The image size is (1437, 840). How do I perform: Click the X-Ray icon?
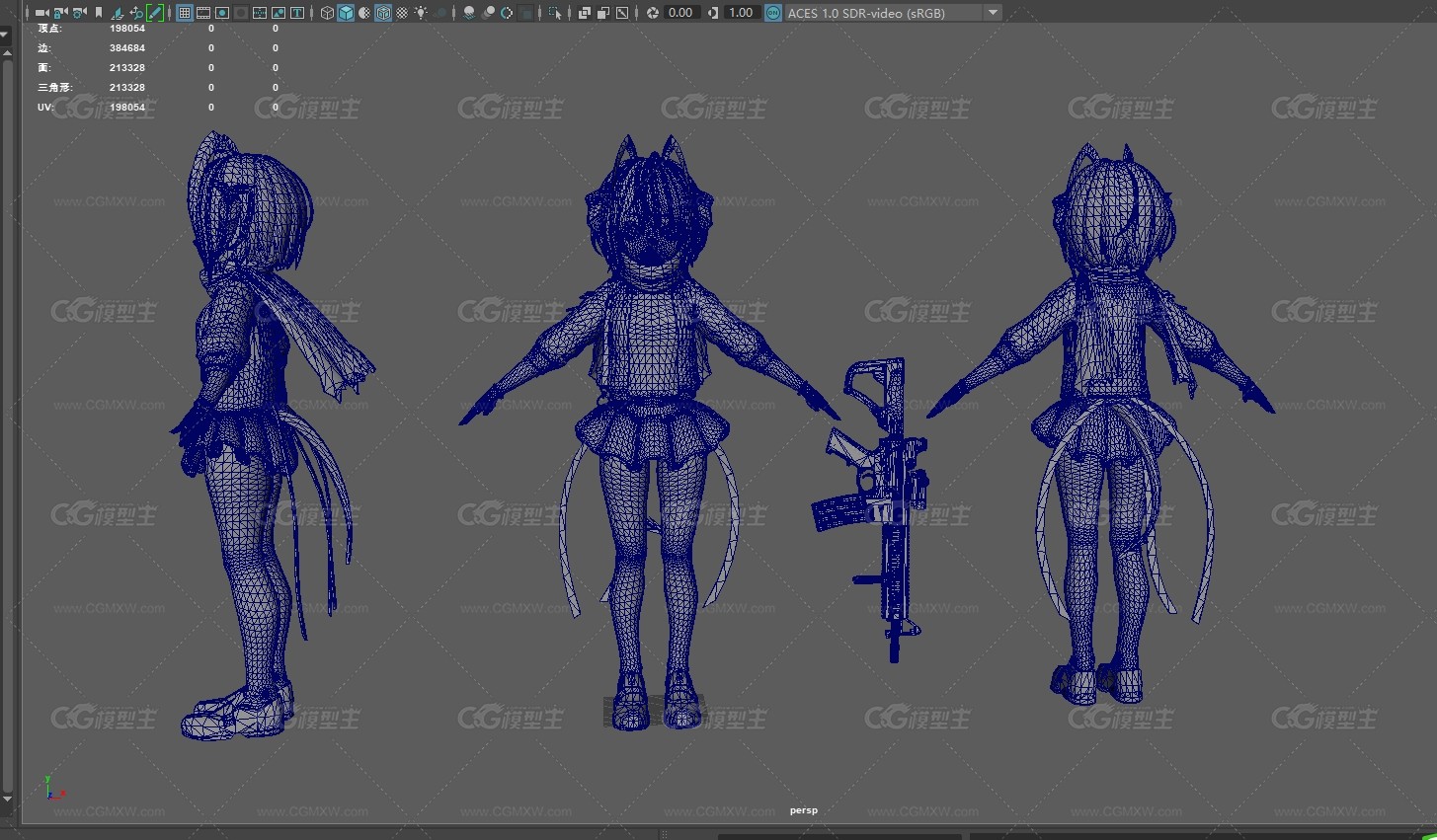coord(584,13)
